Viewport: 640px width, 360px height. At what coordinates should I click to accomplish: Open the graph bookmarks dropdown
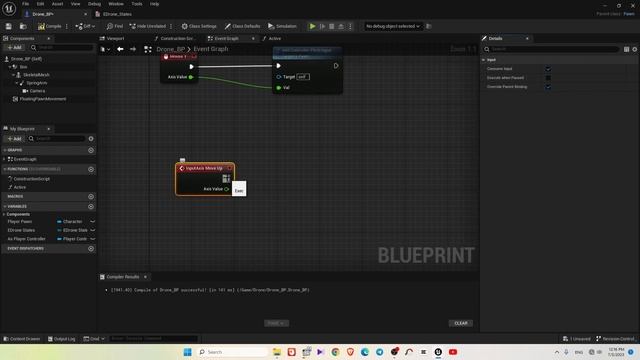coord(105,49)
